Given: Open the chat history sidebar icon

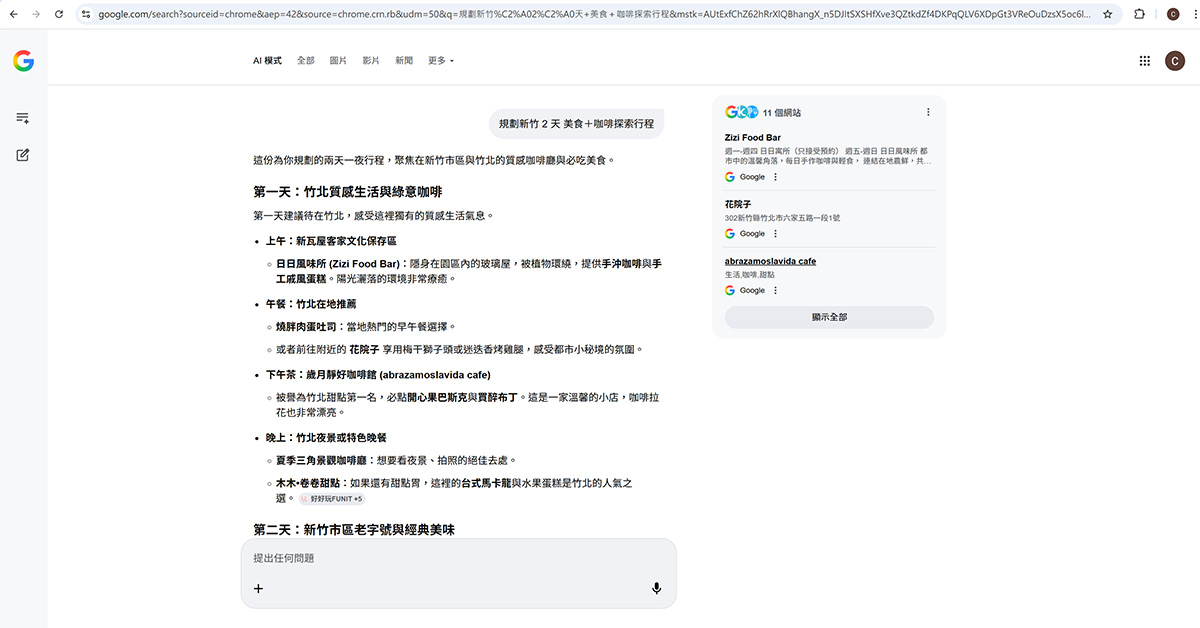Looking at the screenshot, I should click(22, 117).
